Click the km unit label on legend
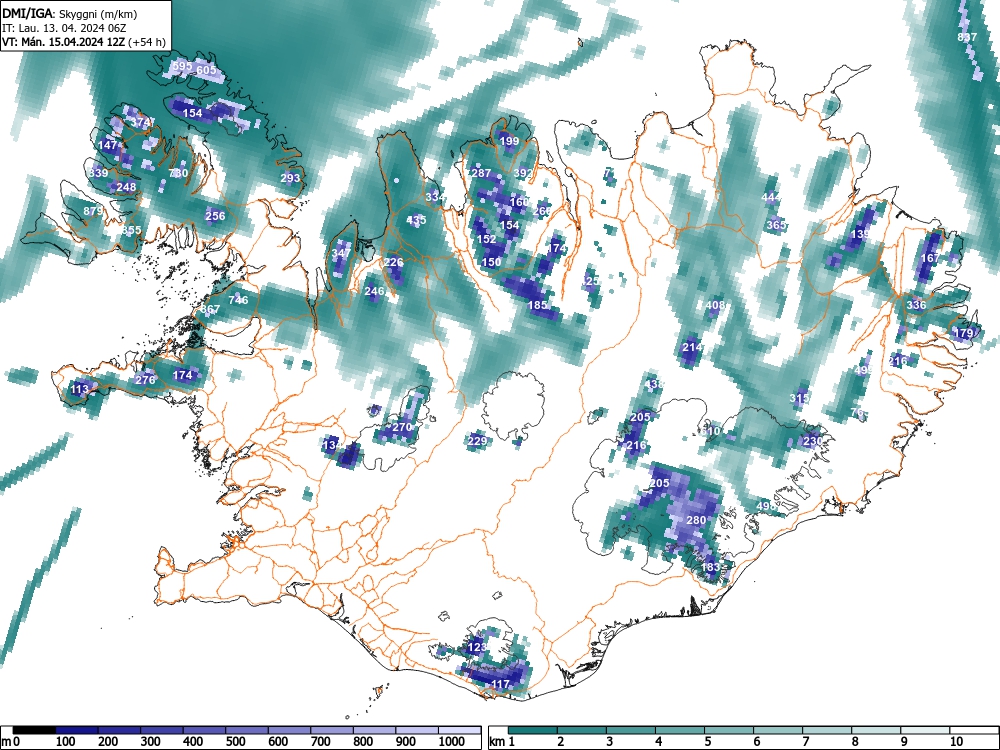Screen dimensions: 1000x750 pos(497,741)
